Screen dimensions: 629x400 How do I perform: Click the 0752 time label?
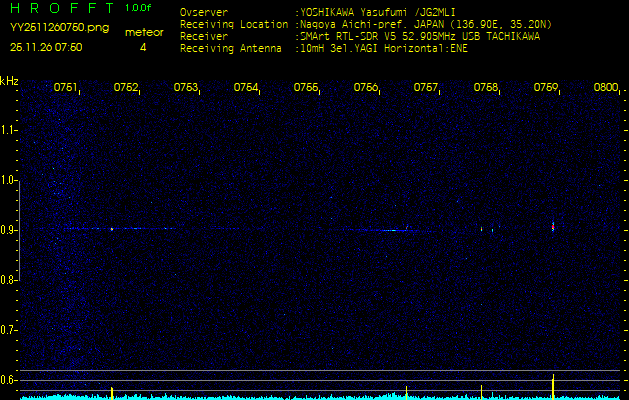pos(126,87)
